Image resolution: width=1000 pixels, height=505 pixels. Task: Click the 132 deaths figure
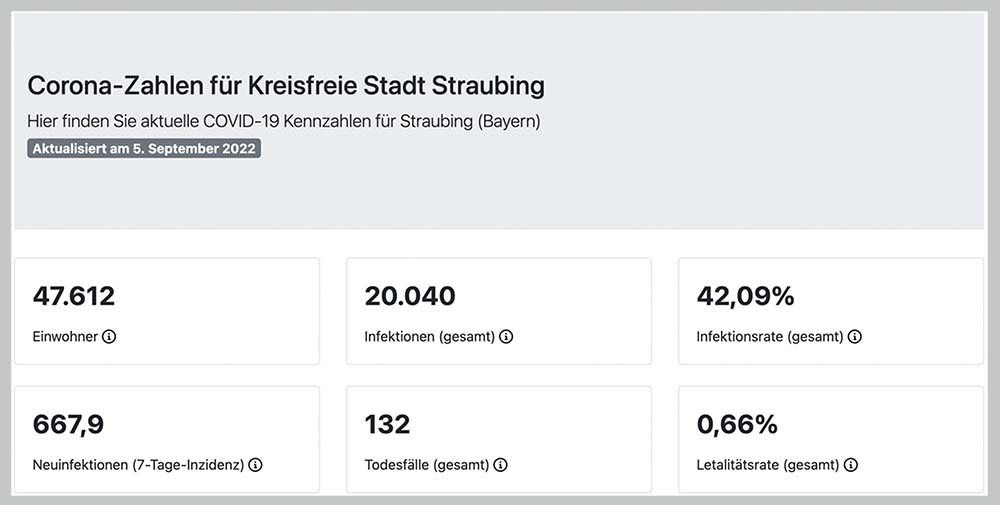point(387,425)
